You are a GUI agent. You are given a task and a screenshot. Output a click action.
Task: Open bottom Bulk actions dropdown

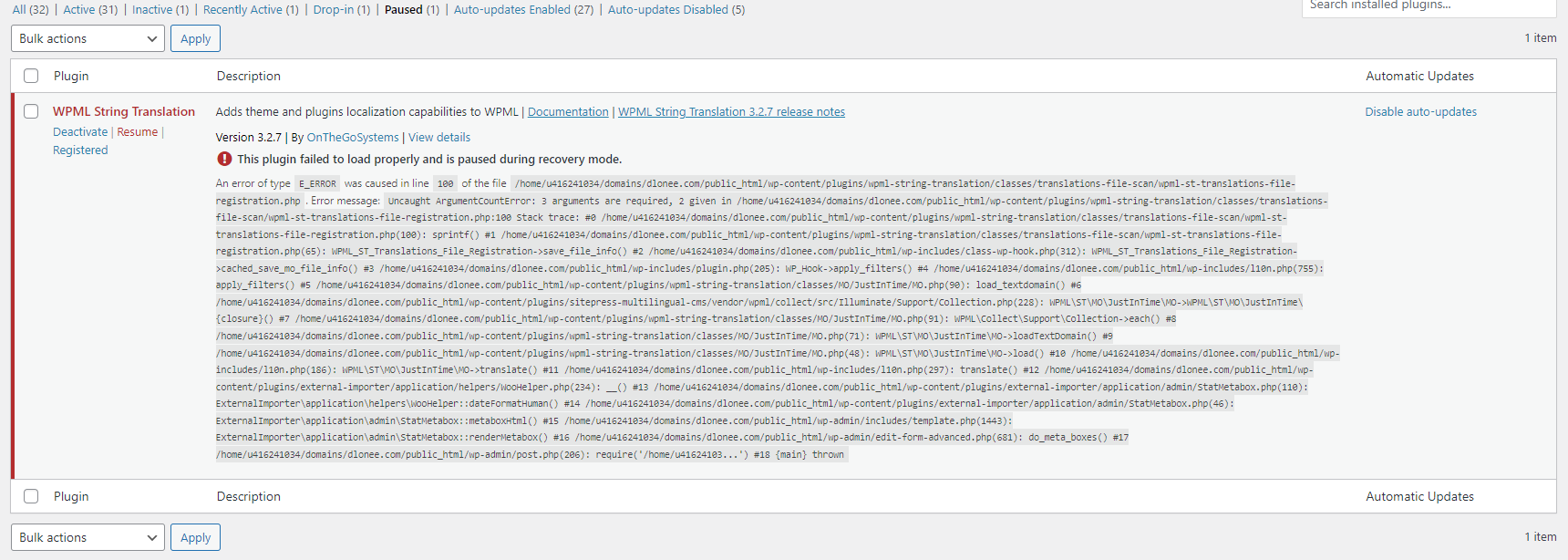click(x=88, y=537)
